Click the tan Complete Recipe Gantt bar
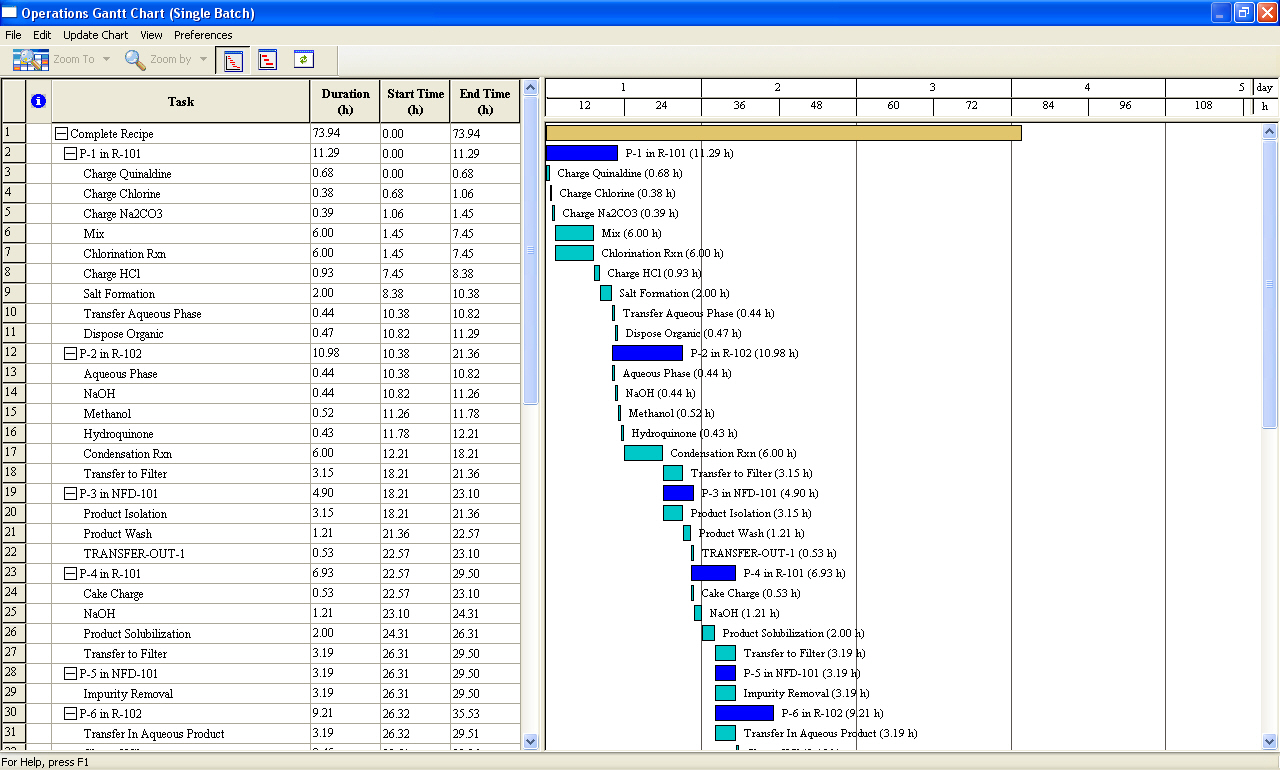This screenshot has width=1280, height=770. pyautogui.click(x=784, y=133)
